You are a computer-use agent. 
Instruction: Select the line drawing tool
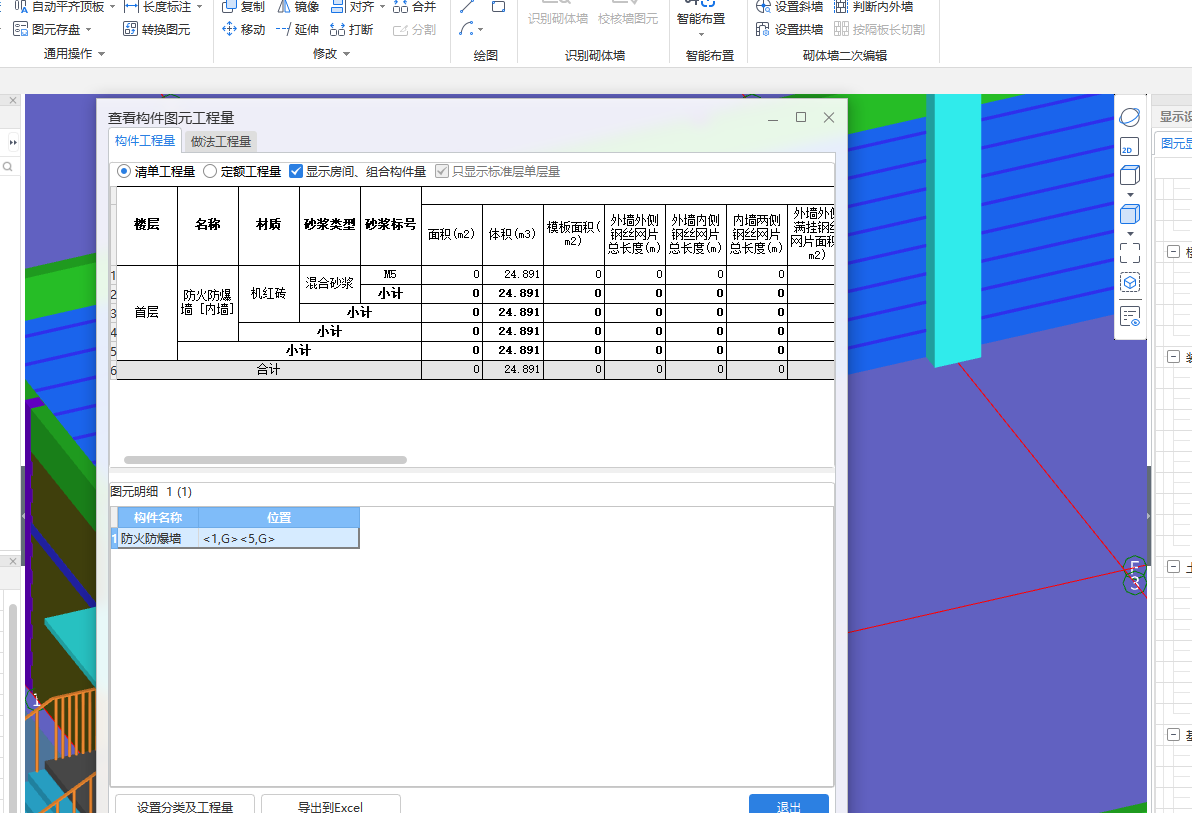point(467,7)
